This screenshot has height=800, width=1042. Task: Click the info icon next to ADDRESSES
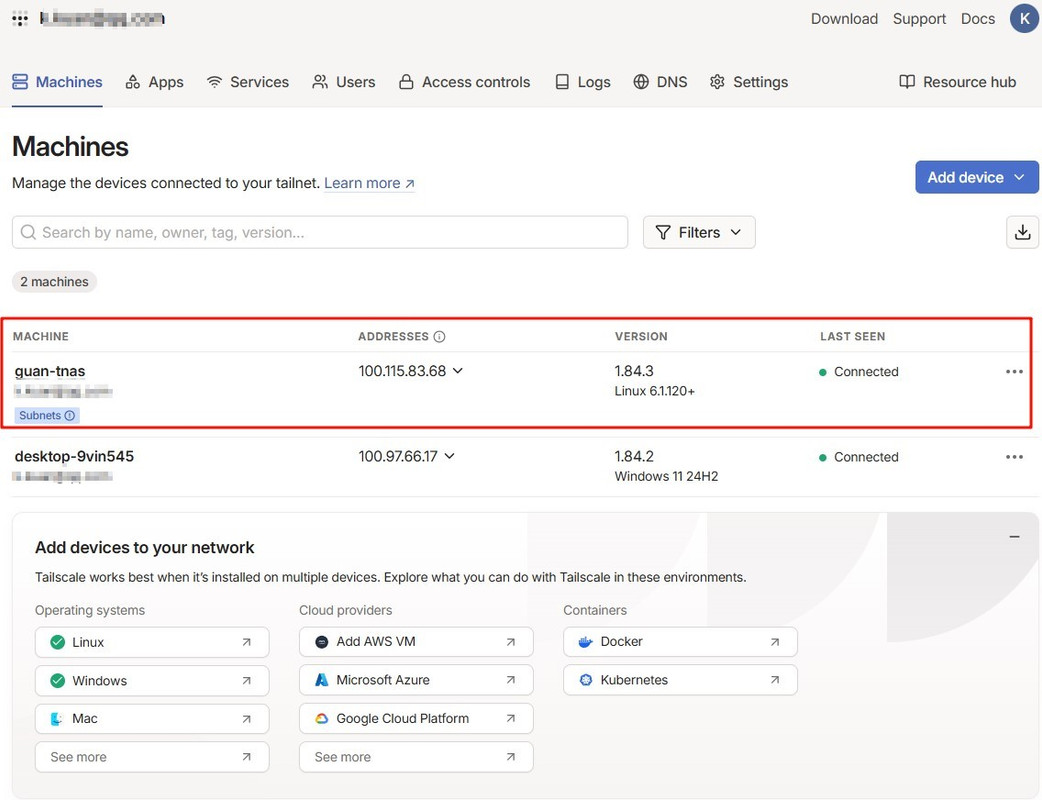pyautogui.click(x=439, y=336)
